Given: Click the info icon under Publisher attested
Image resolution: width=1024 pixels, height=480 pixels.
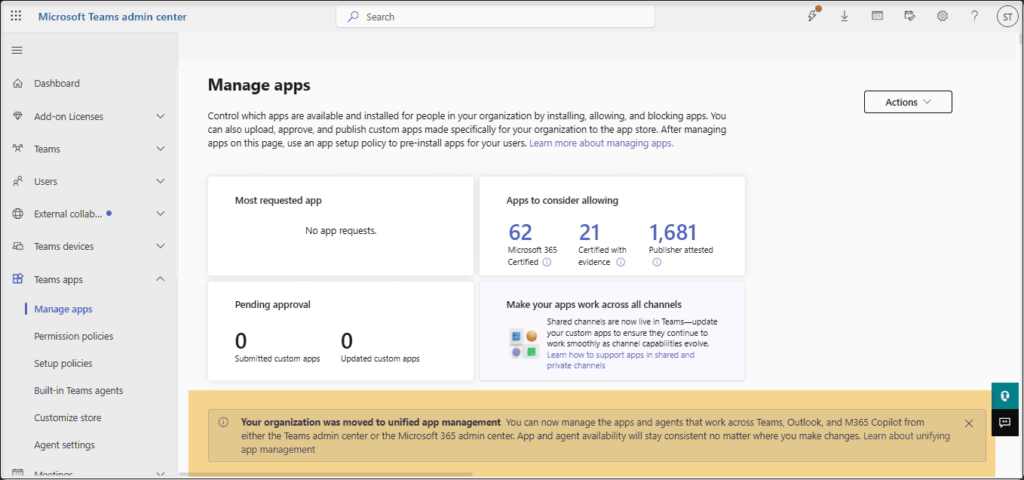Looking at the screenshot, I should coord(657,262).
